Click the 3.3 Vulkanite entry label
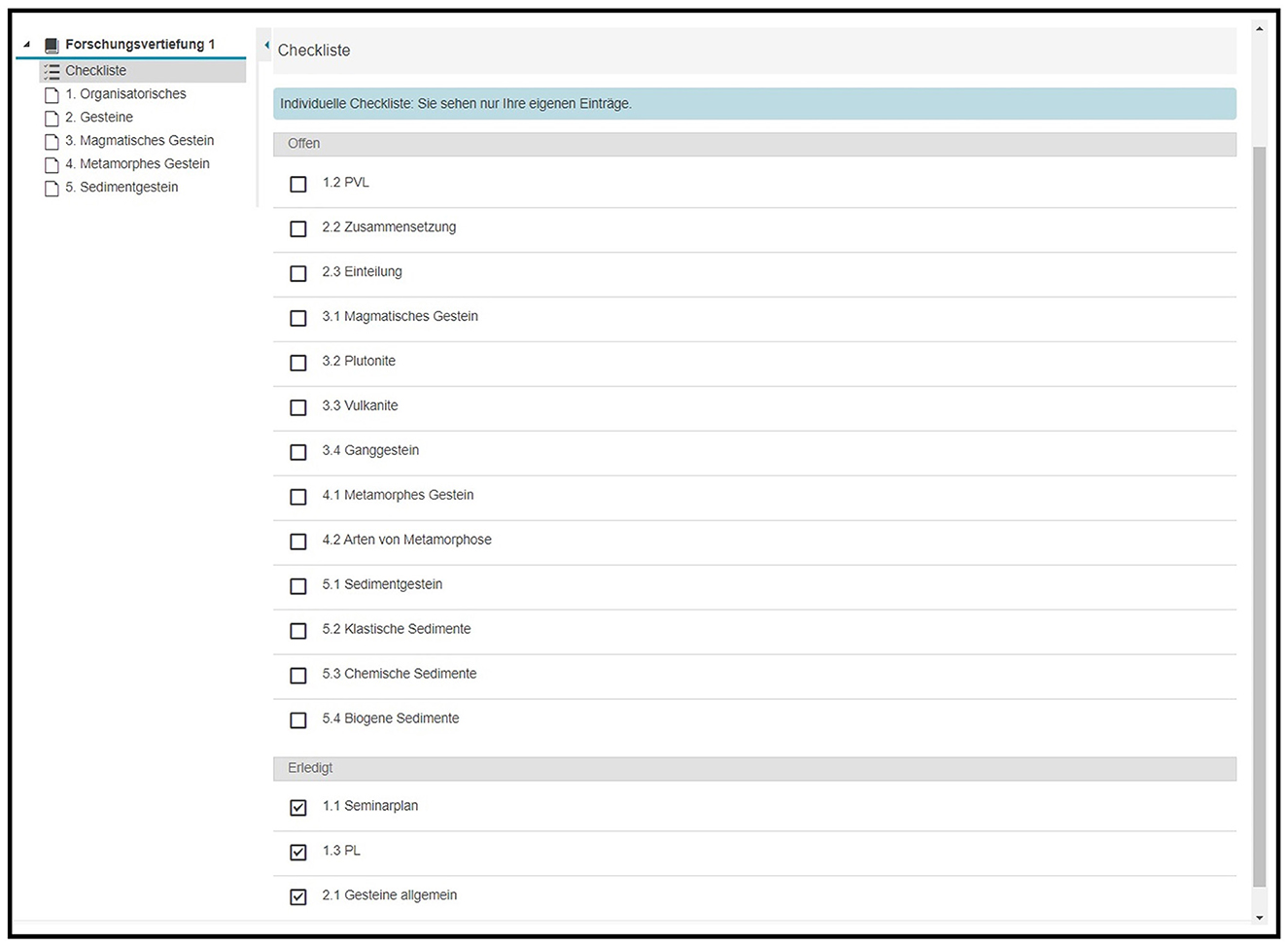The width and height of the screenshot is (1288, 945). pos(360,406)
